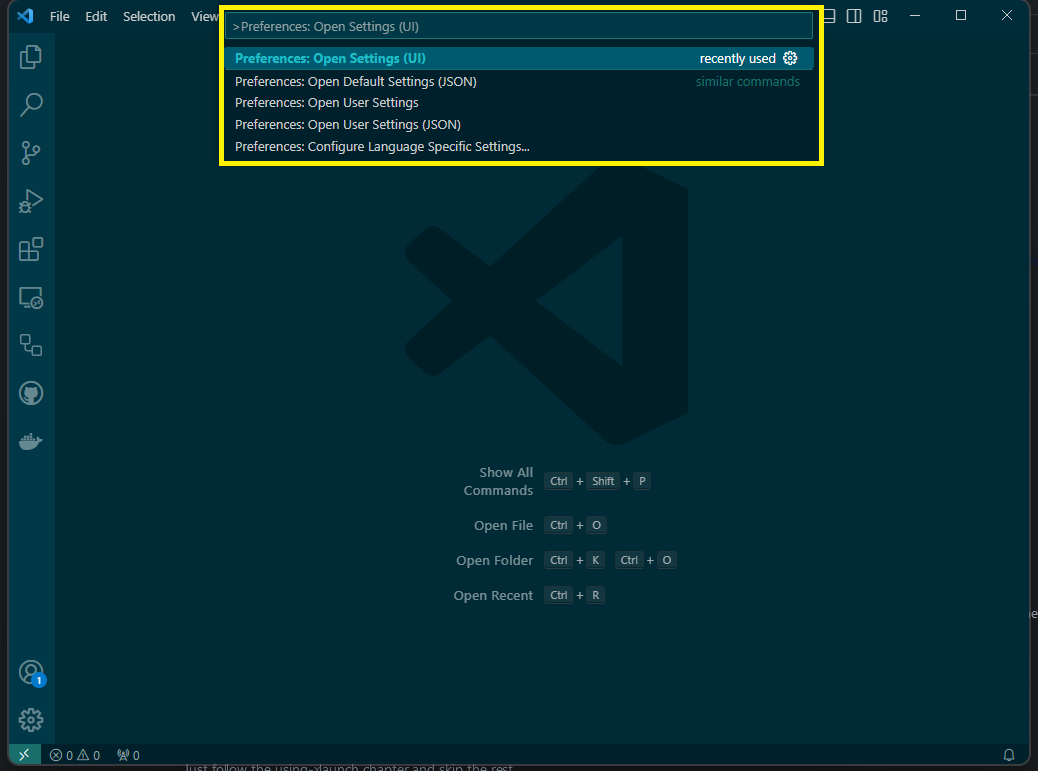1038x771 pixels.
Task: Open the GitHub view in the activity bar
Action: click(x=31, y=393)
